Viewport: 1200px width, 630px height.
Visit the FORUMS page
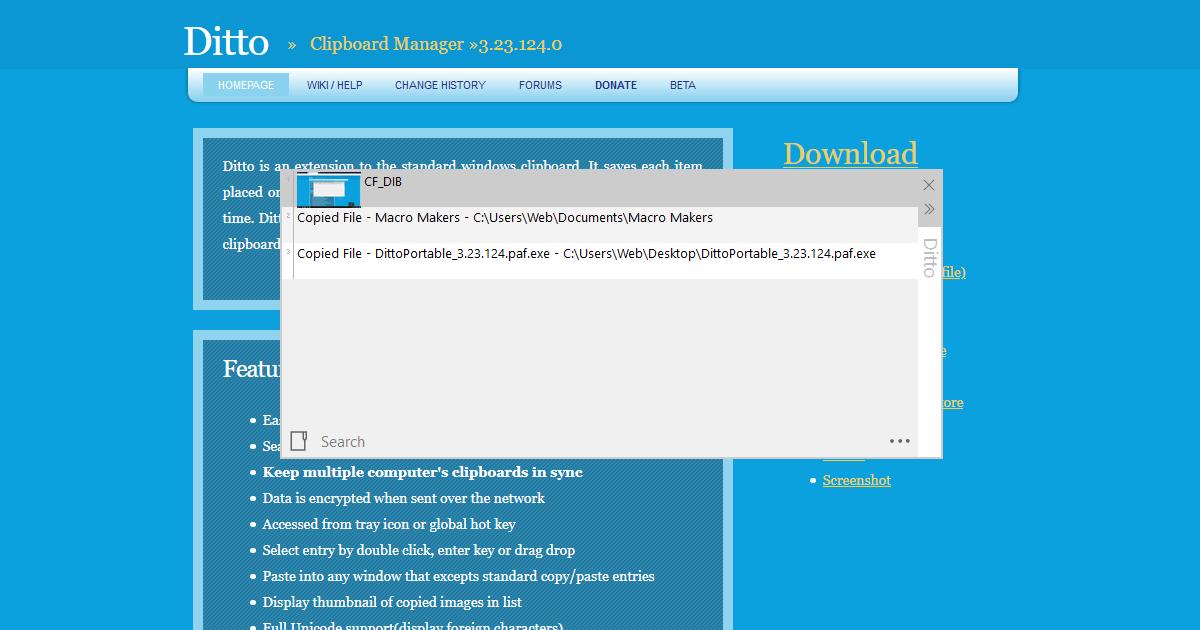coord(540,86)
